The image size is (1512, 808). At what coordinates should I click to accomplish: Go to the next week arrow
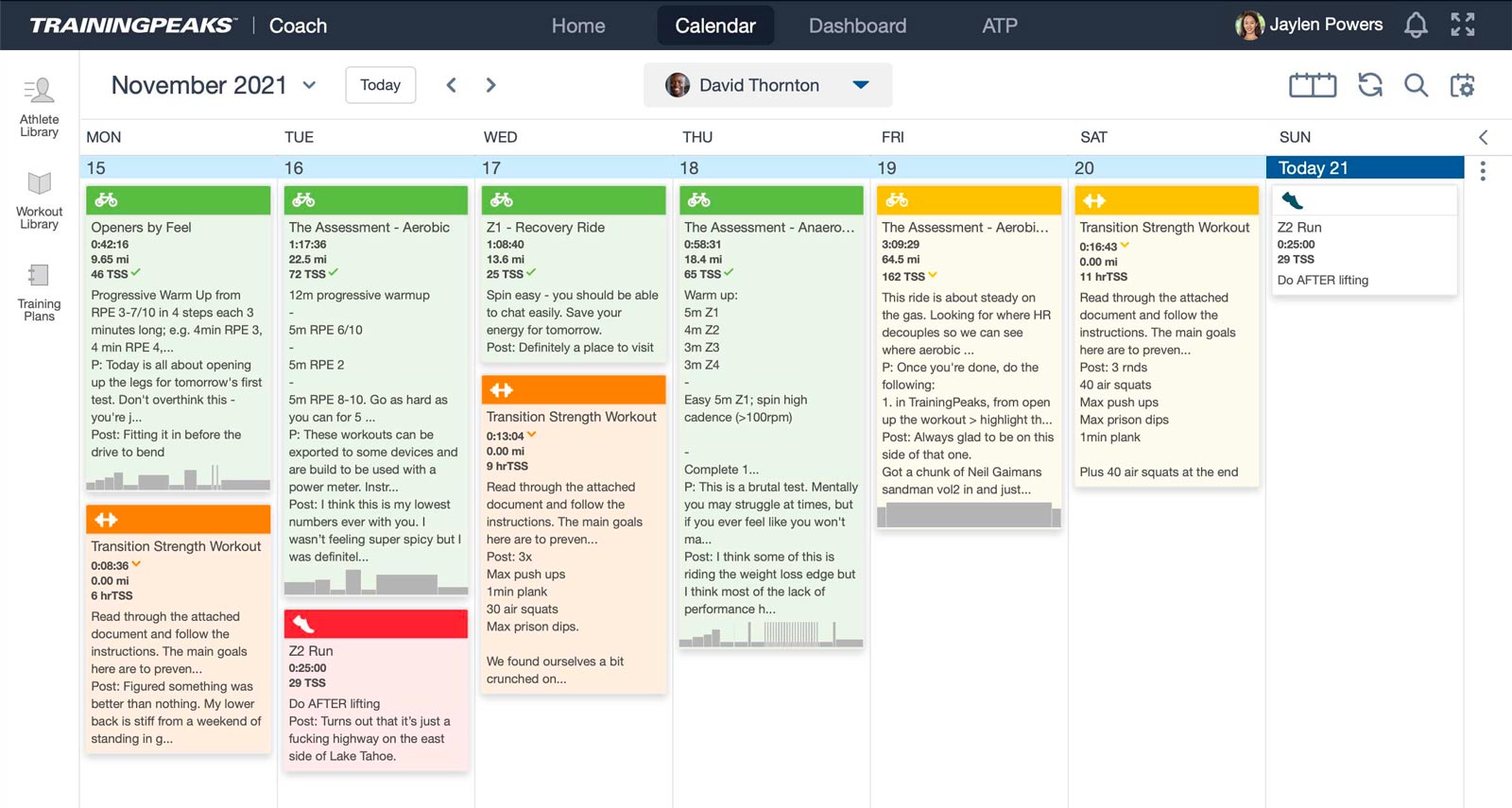coord(490,85)
